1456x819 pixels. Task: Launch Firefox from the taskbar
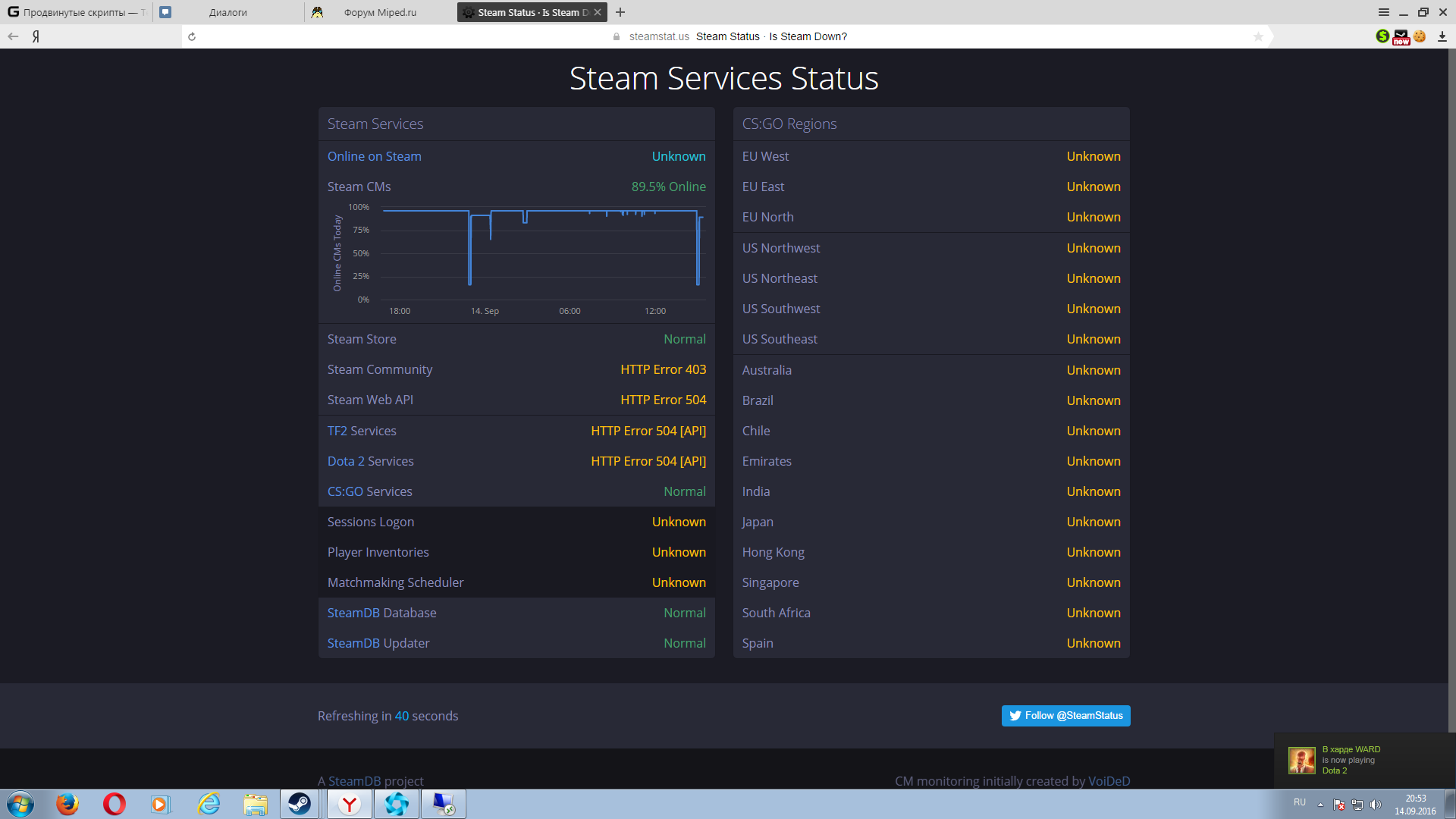point(67,804)
